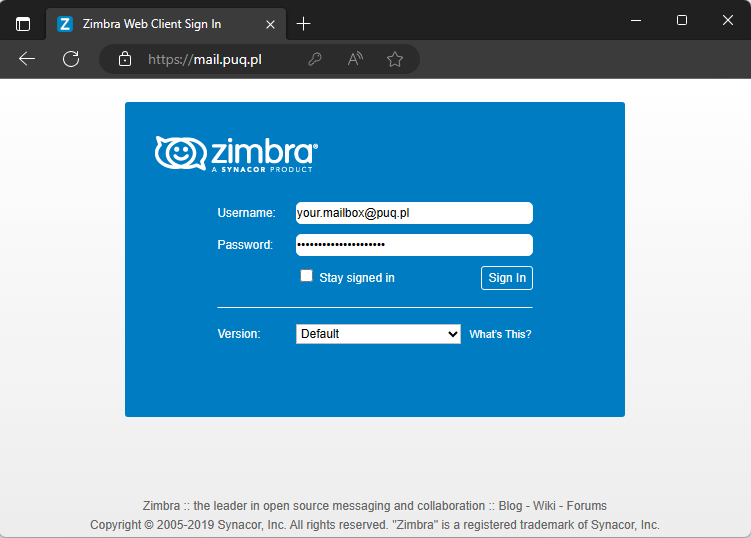Open the Wiki link in the footer

click(544, 506)
